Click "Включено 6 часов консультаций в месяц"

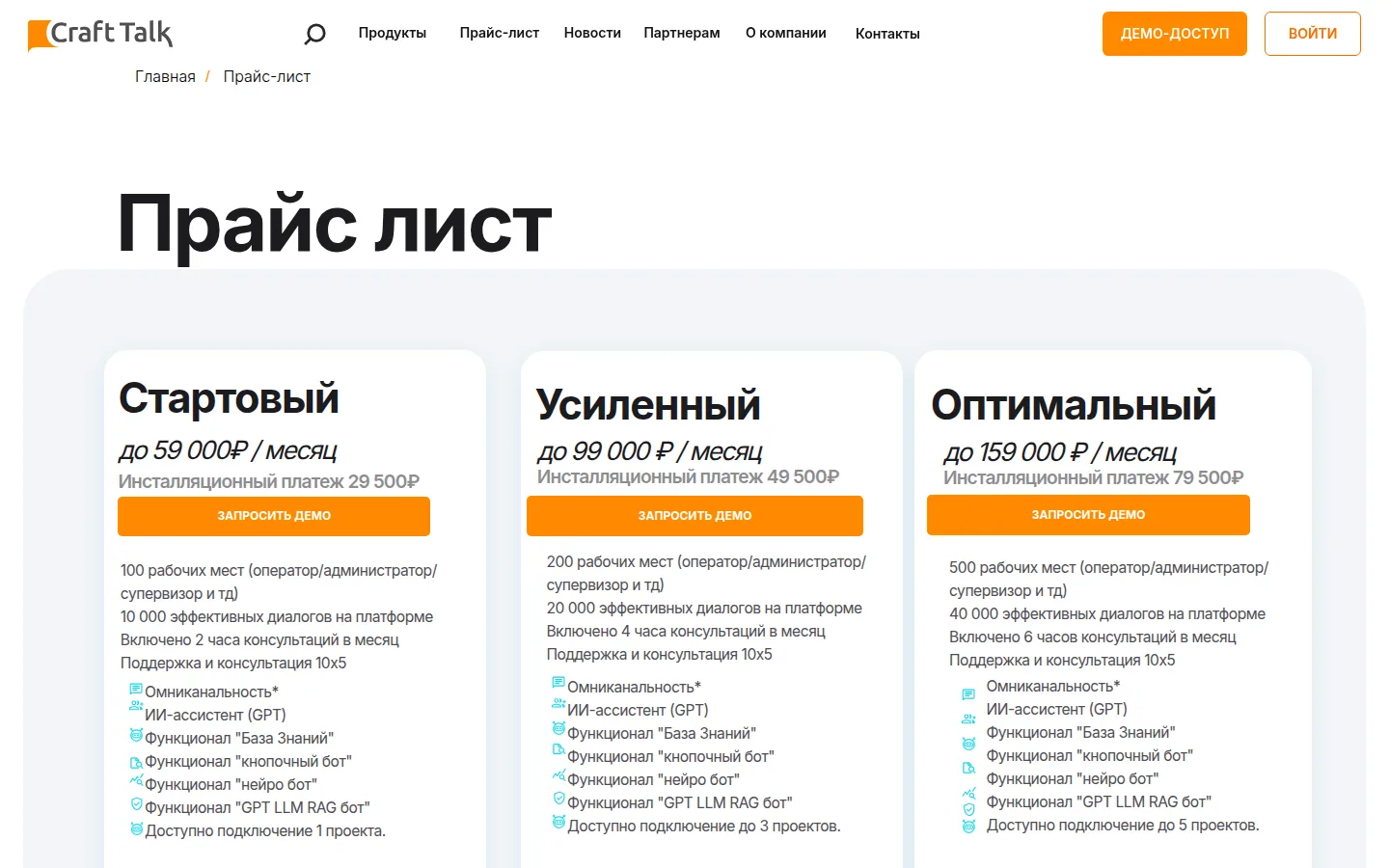[x=1093, y=637]
